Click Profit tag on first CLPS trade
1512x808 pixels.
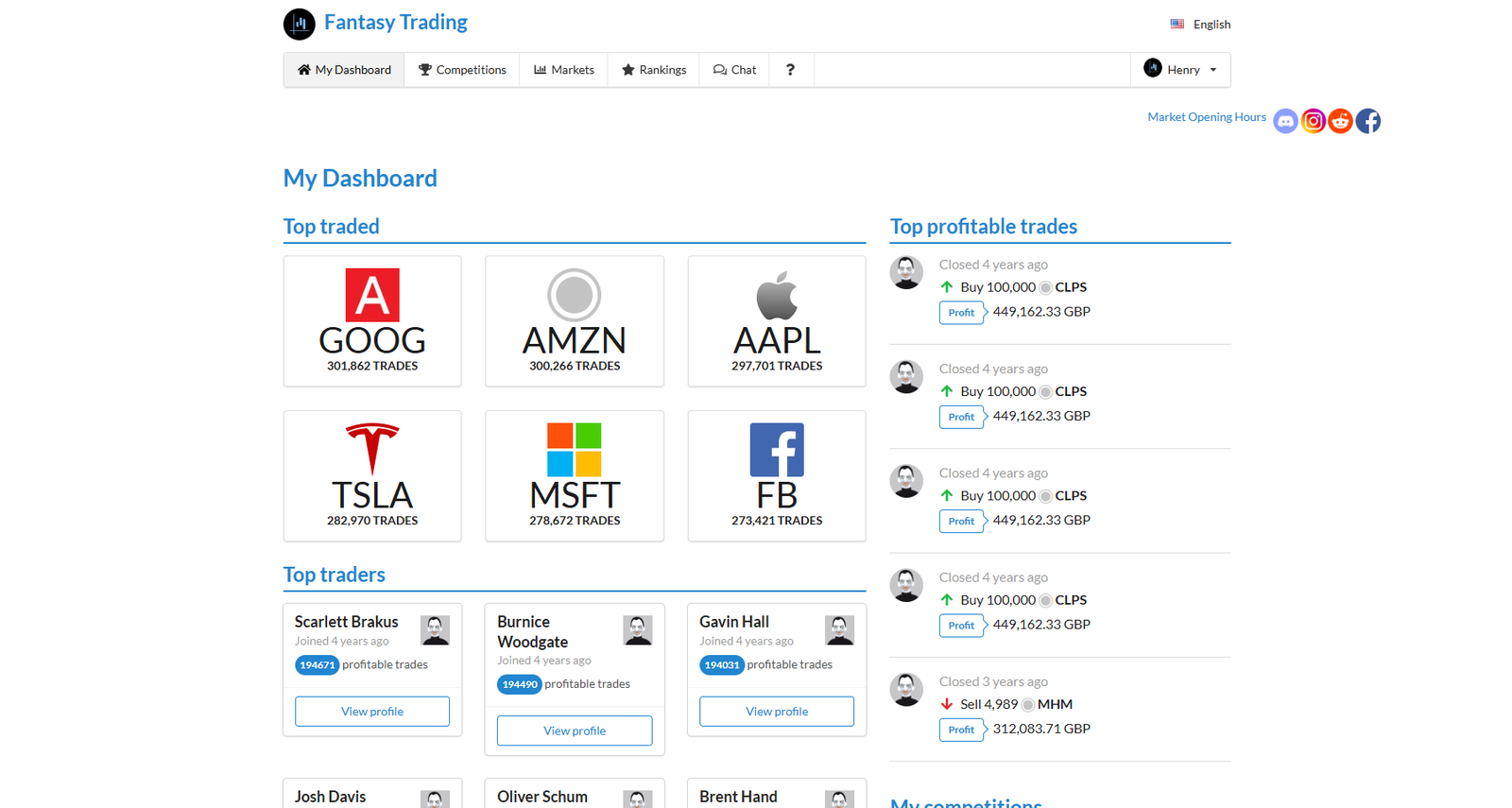(962, 313)
